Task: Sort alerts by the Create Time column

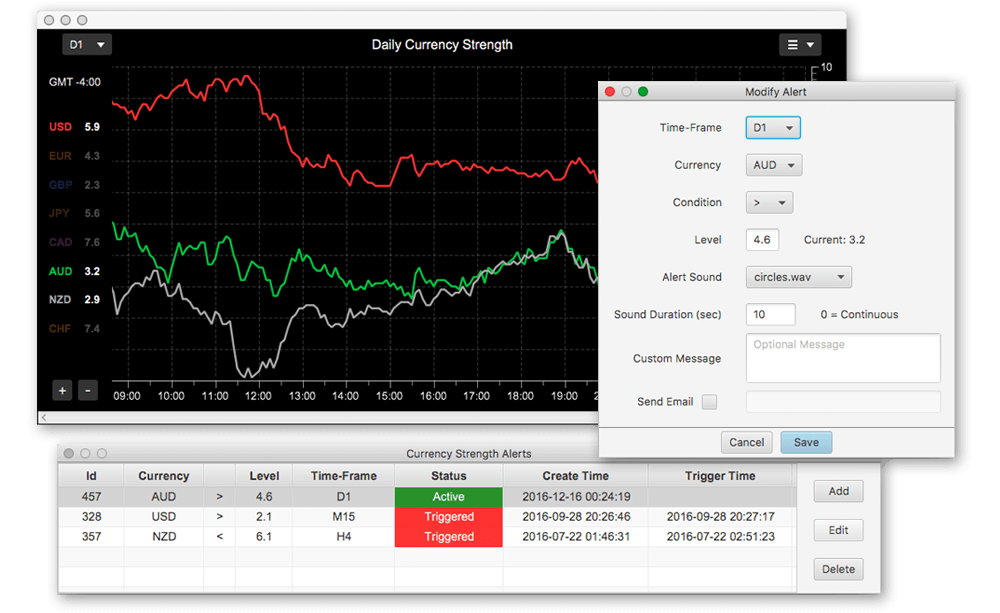Action: coord(576,475)
